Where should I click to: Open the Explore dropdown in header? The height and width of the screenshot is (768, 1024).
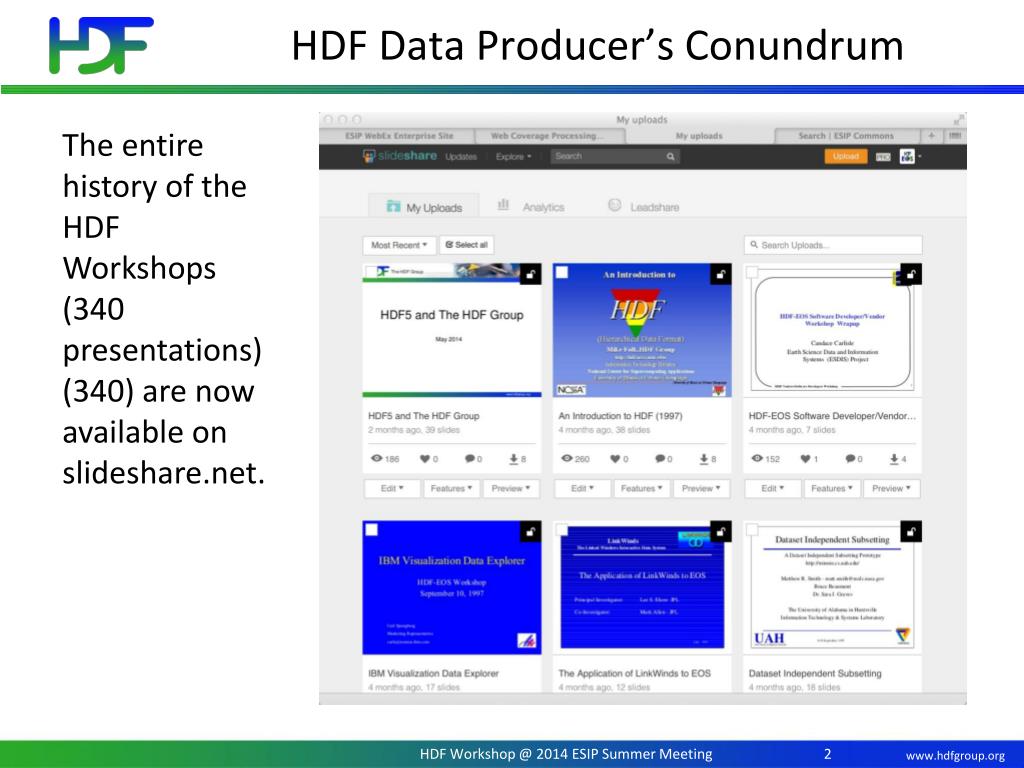(x=513, y=157)
